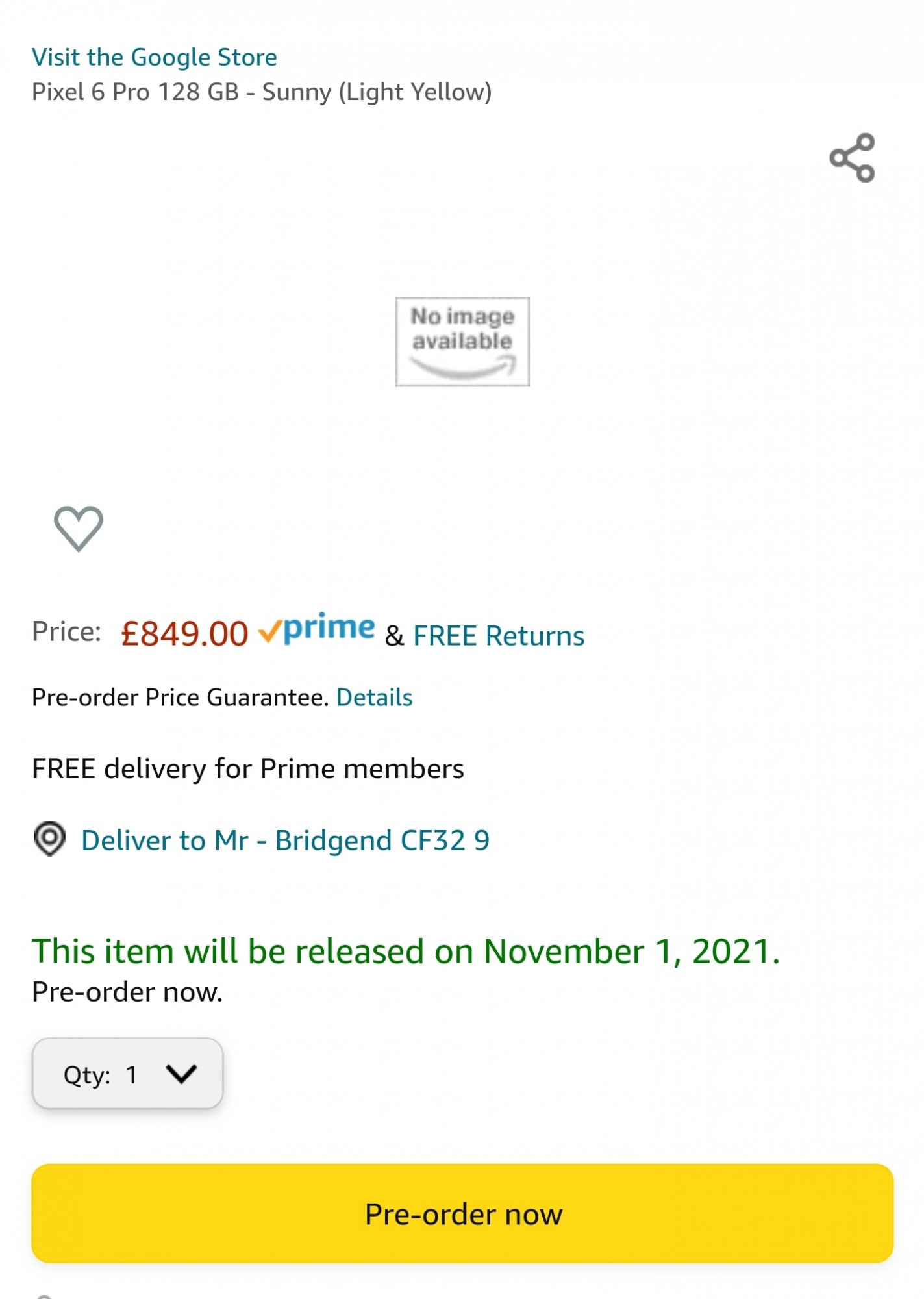Viewport: 924px width, 1299px height.
Task: Click the Amazon smile in image placeholder
Action: [x=462, y=369]
